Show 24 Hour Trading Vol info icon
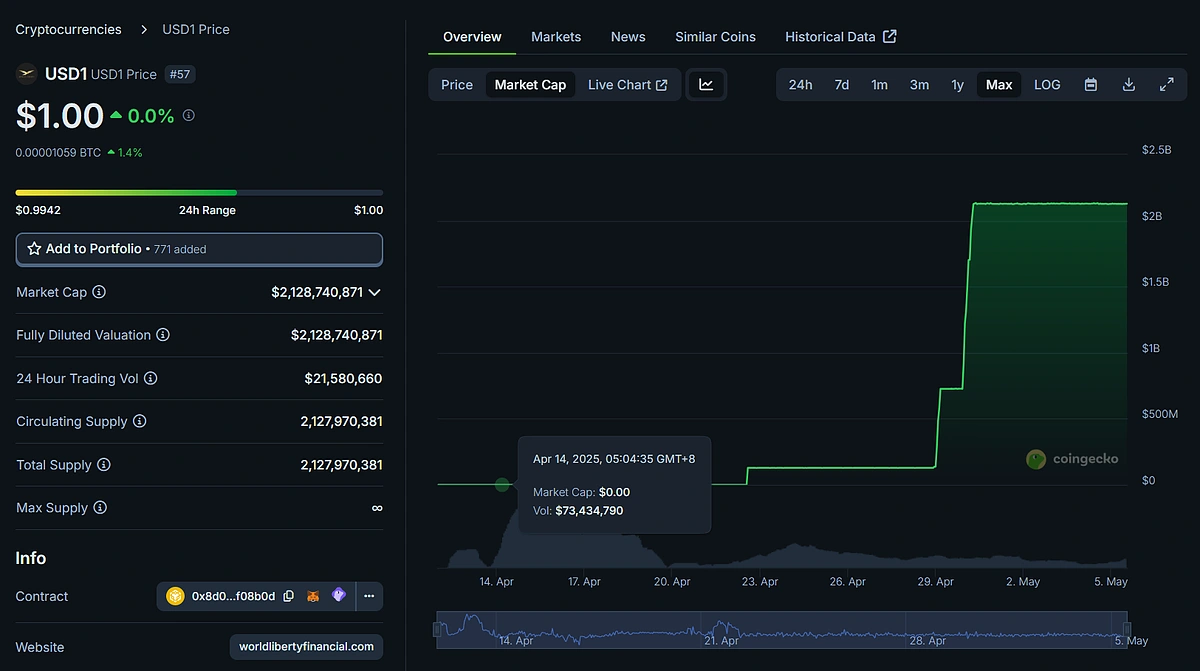Image resolution: width=1200 pixels, height=671 pixels. [151, 378]
